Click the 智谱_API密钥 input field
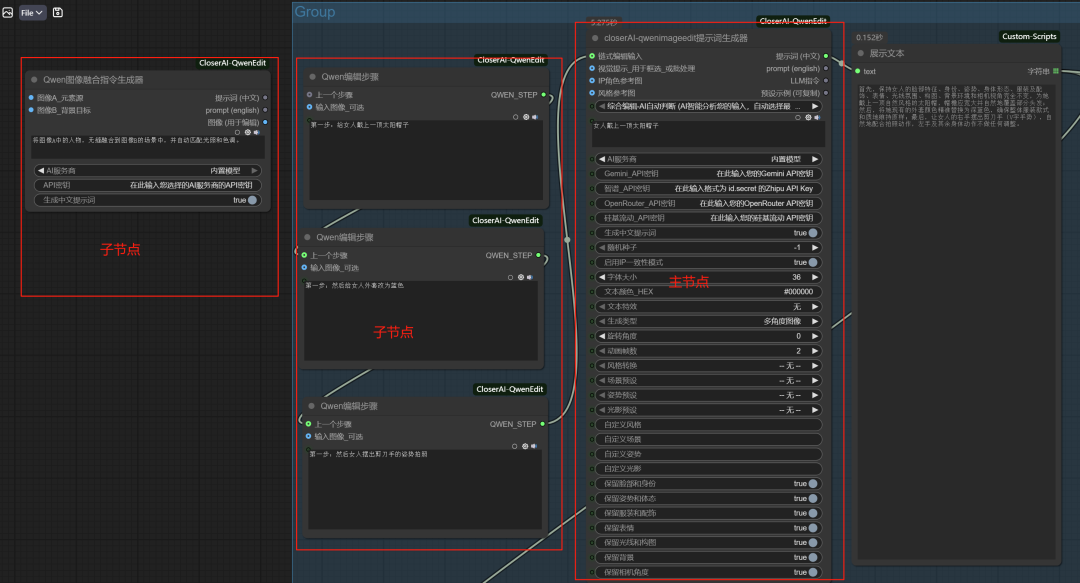1080x583 pixels. click(708, 188)
